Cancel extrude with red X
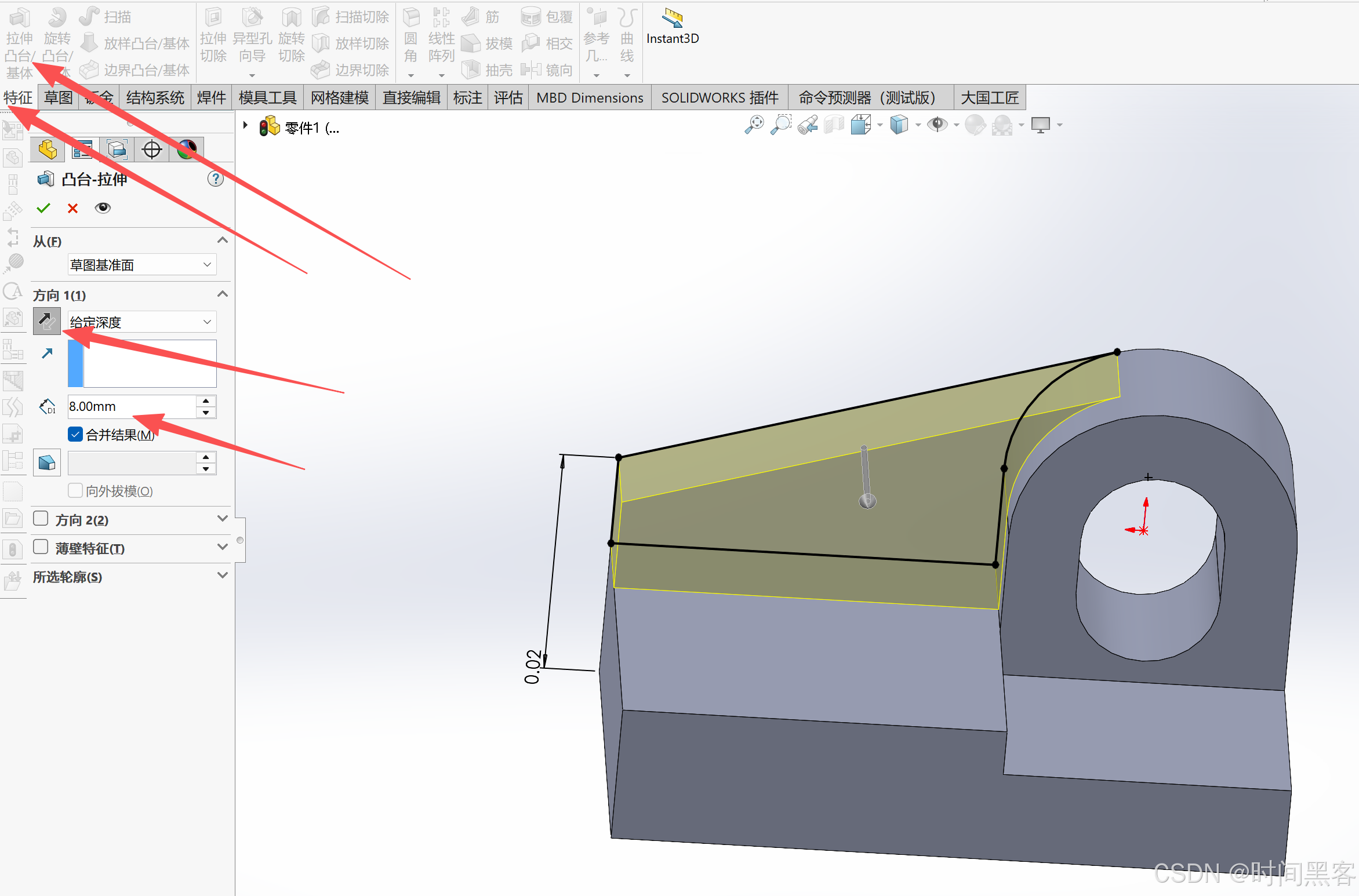 (72, 208)
